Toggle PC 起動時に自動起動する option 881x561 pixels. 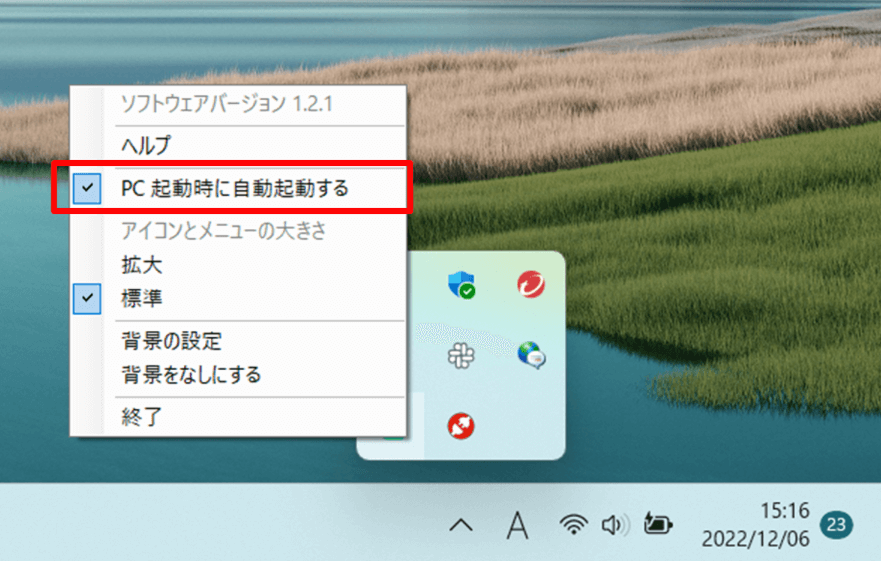click(x=238, y=188)
